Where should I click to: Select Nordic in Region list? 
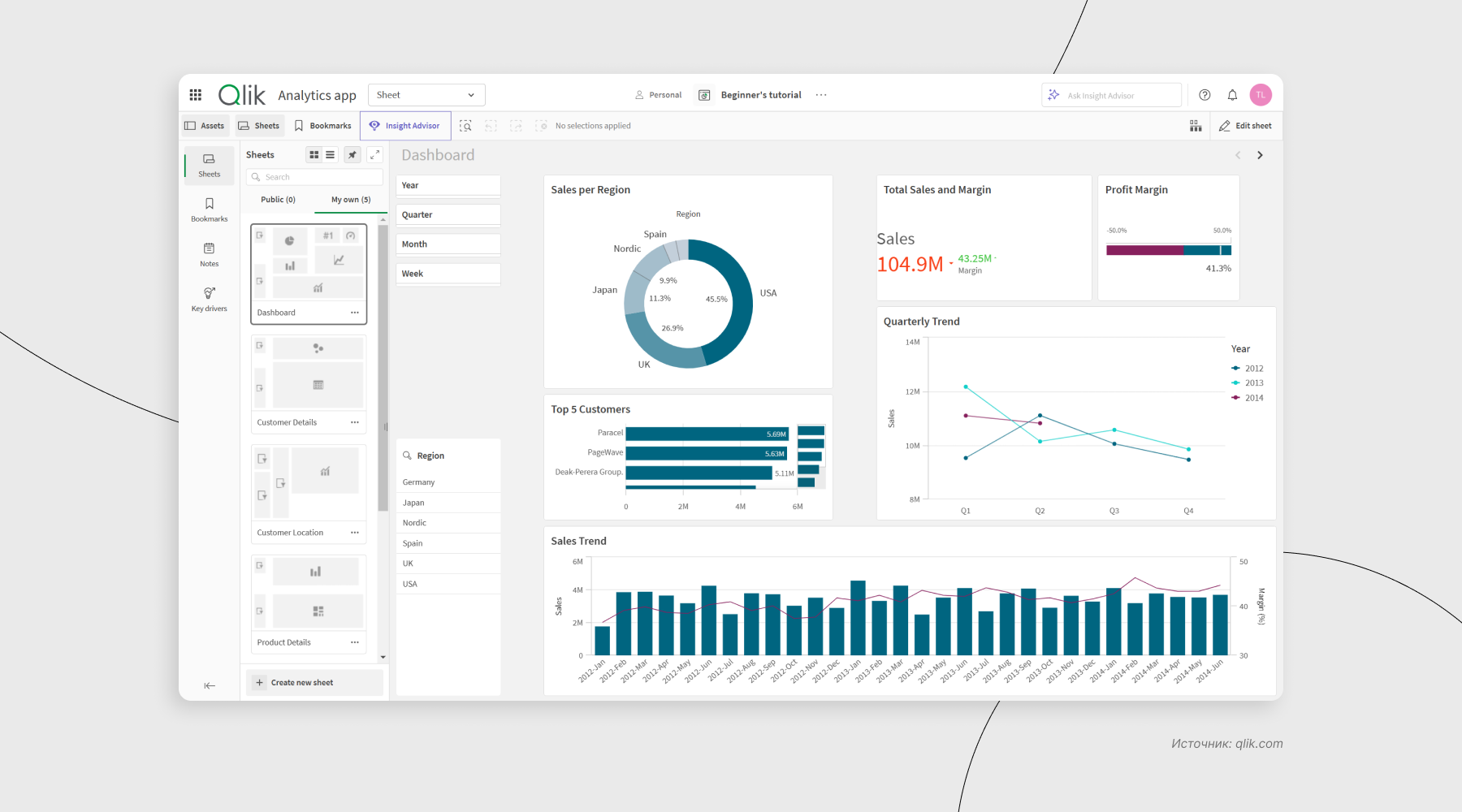point(448,523)
